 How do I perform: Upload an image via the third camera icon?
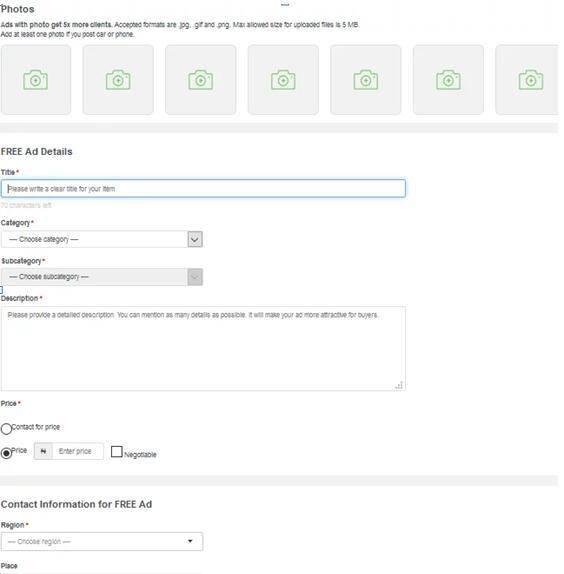coord(201,80)
